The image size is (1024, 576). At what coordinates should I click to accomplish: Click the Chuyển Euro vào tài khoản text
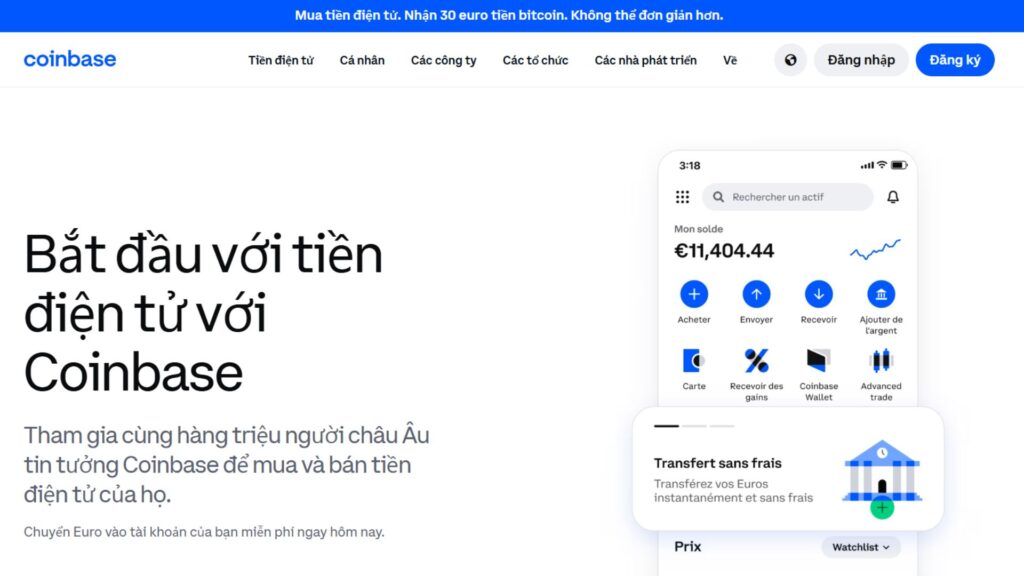coord(204,532)
